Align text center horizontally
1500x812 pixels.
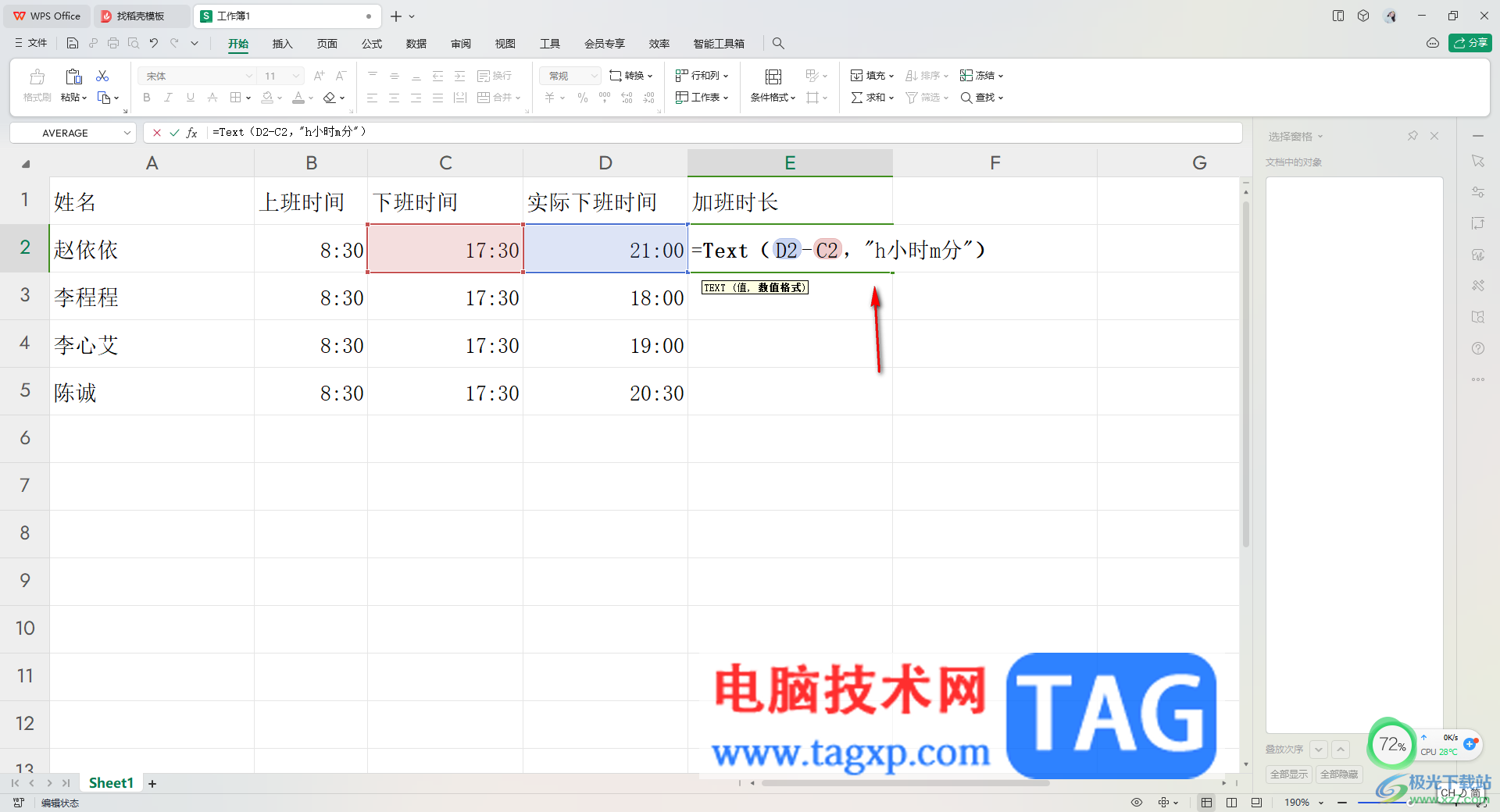click(394, 98)
